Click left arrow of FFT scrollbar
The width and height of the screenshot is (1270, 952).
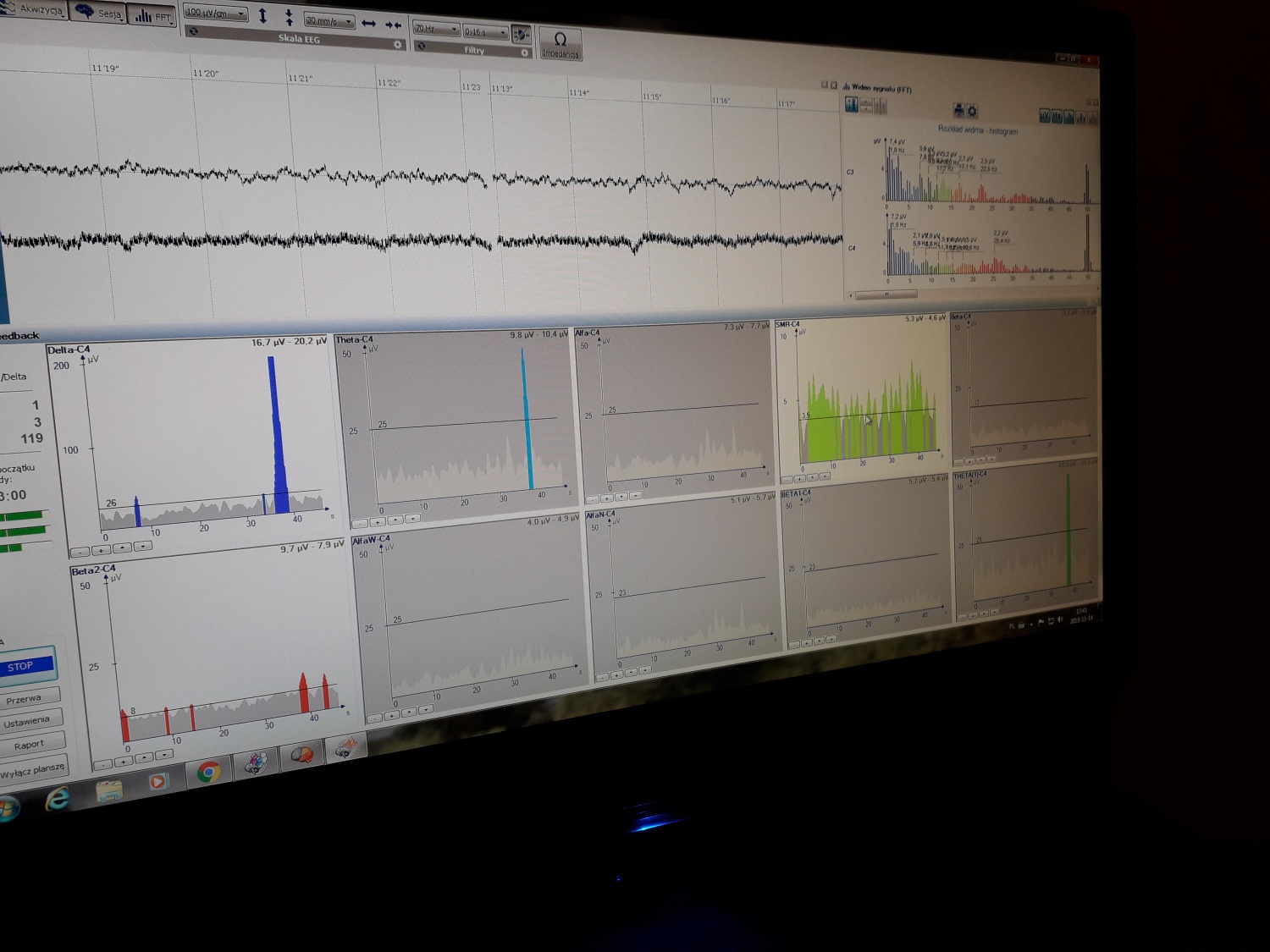(x=851, y=295)
